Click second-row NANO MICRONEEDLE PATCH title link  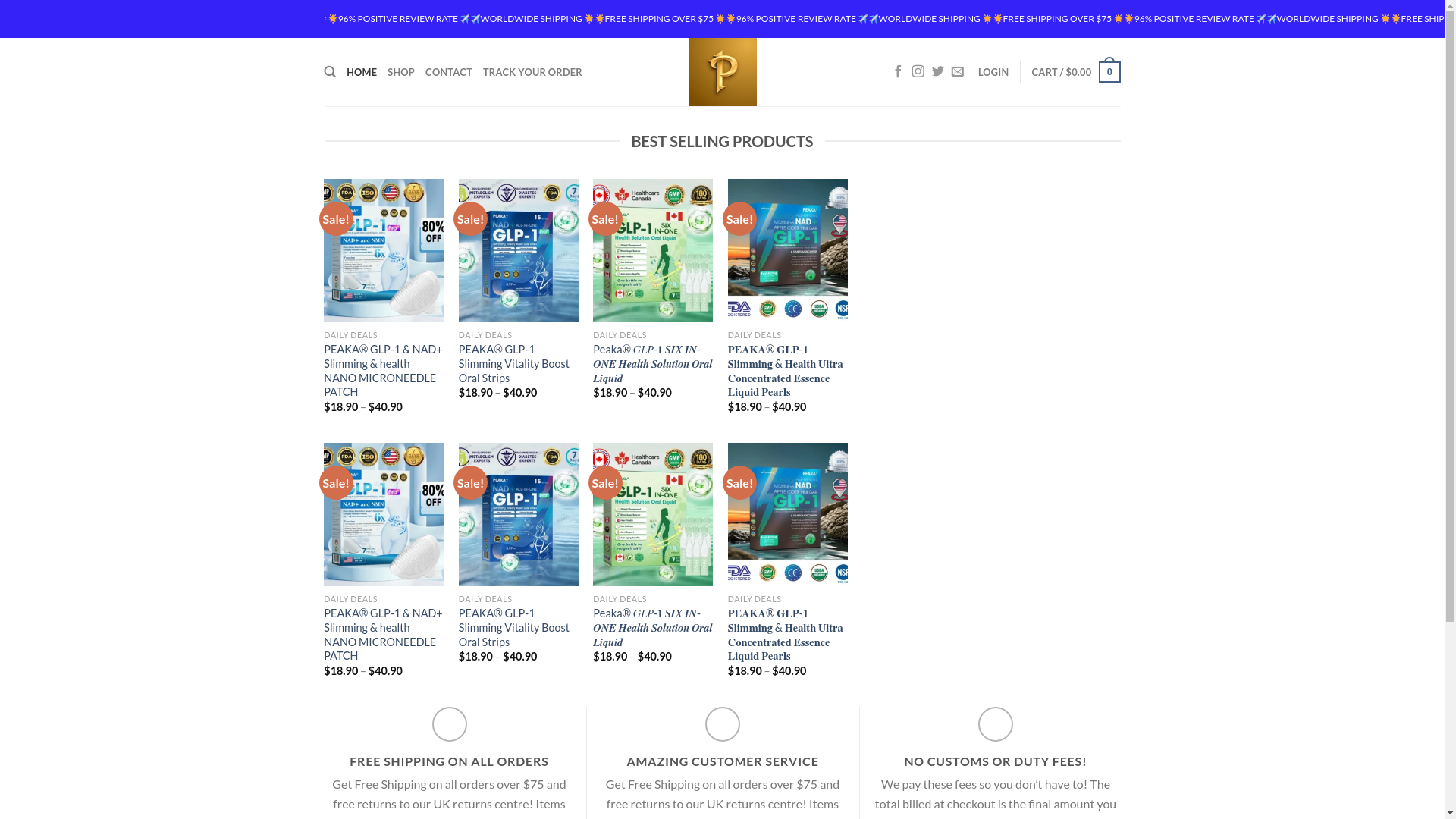click(x=383, y=635)
